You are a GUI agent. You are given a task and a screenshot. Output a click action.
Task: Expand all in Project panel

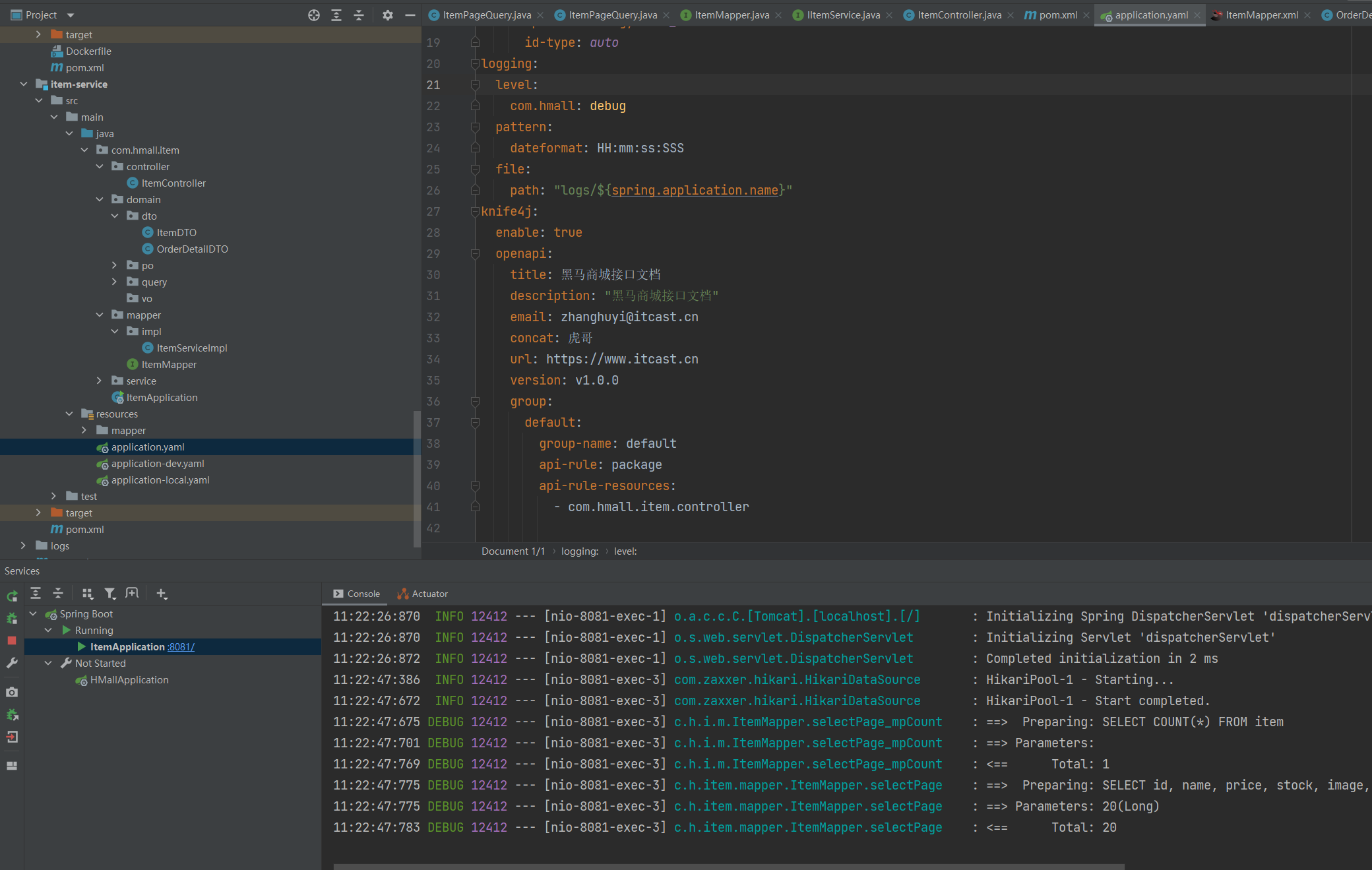click(336, 15)
